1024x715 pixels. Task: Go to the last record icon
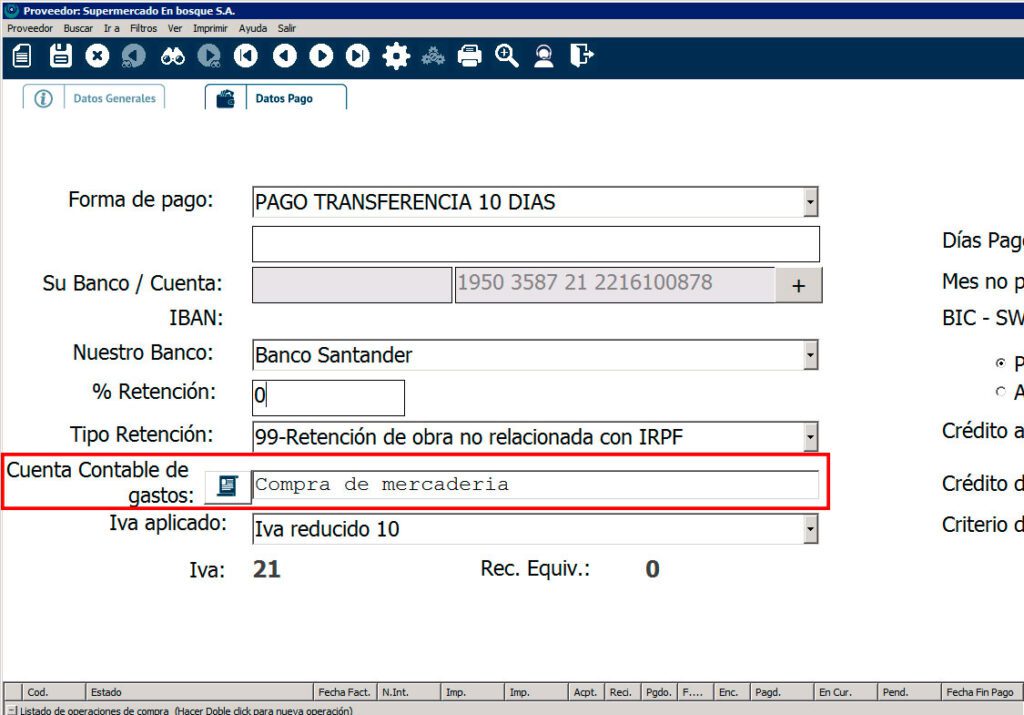point(357,57)
